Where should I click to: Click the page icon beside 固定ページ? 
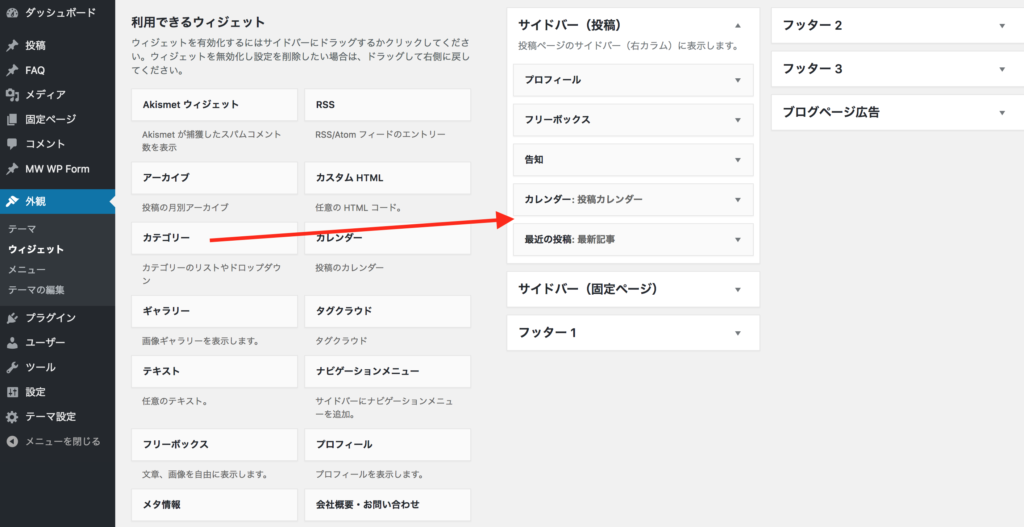(12, 119)
